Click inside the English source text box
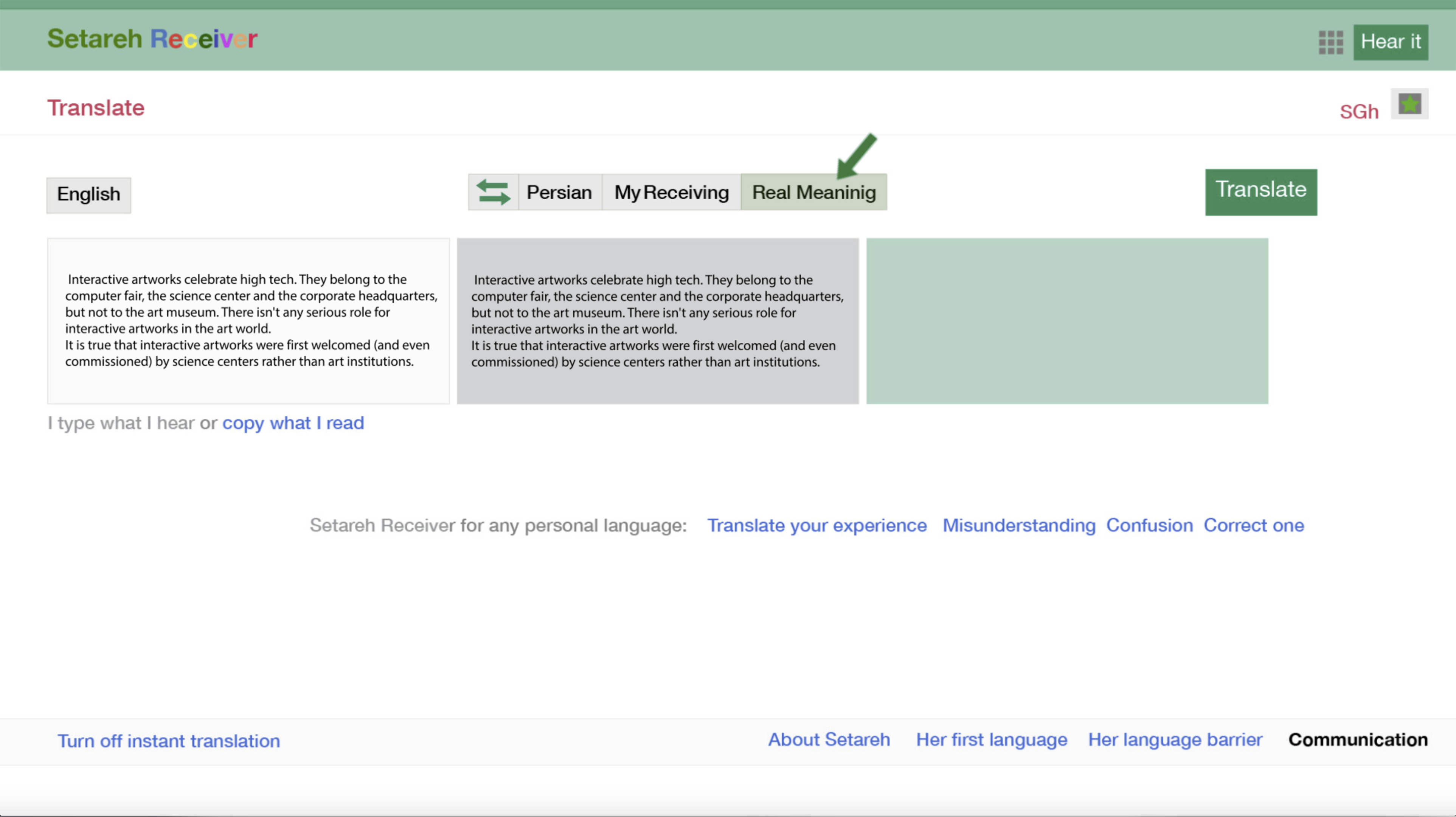Image resolution: width=1456 pixels, height=817 pixels. click(x=248, y=321)
